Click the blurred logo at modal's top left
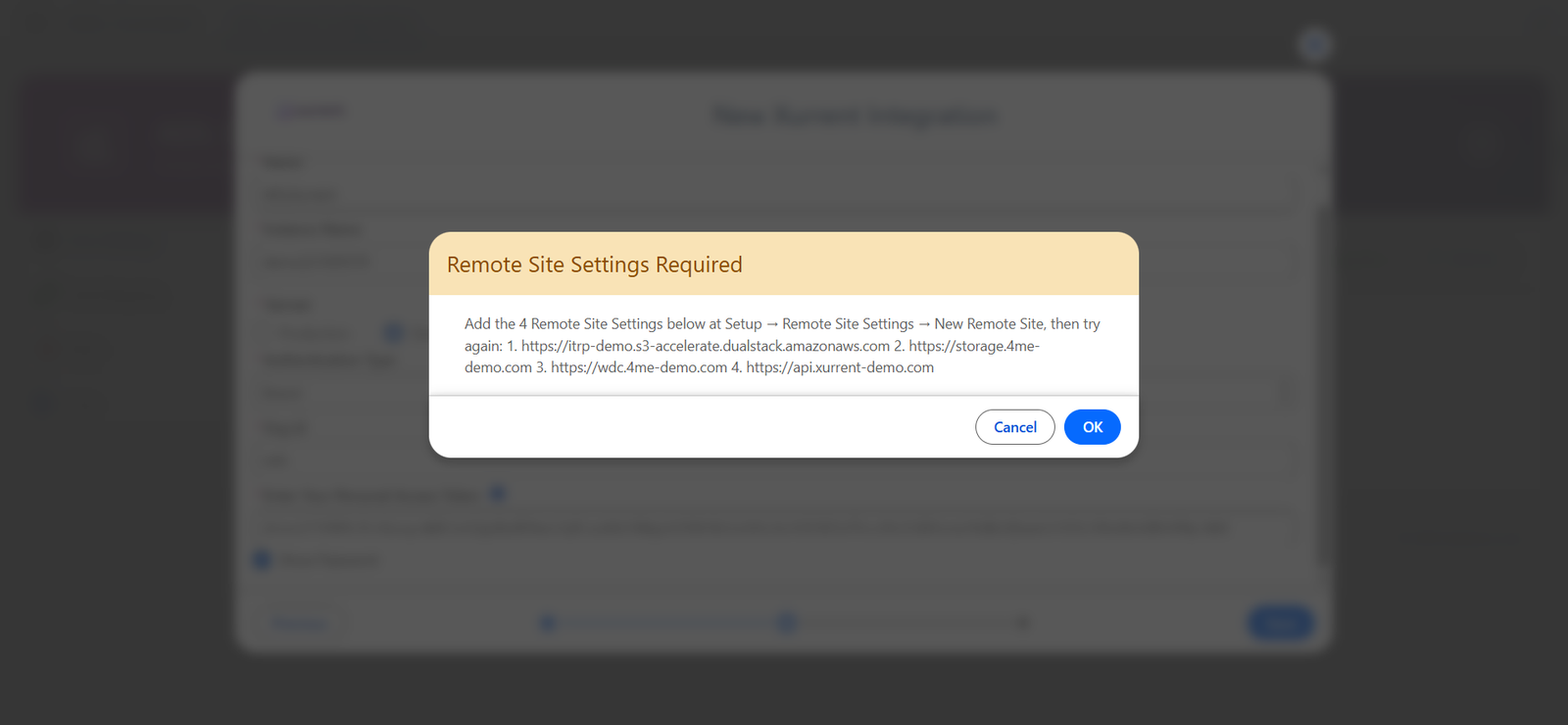Image resolution: width=1568 pixels, height=725 pixels. click(311, 111)
